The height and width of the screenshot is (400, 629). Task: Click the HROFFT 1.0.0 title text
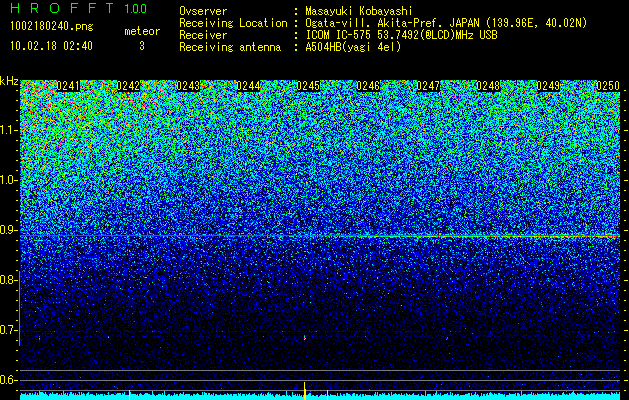(x=78, y=8)
